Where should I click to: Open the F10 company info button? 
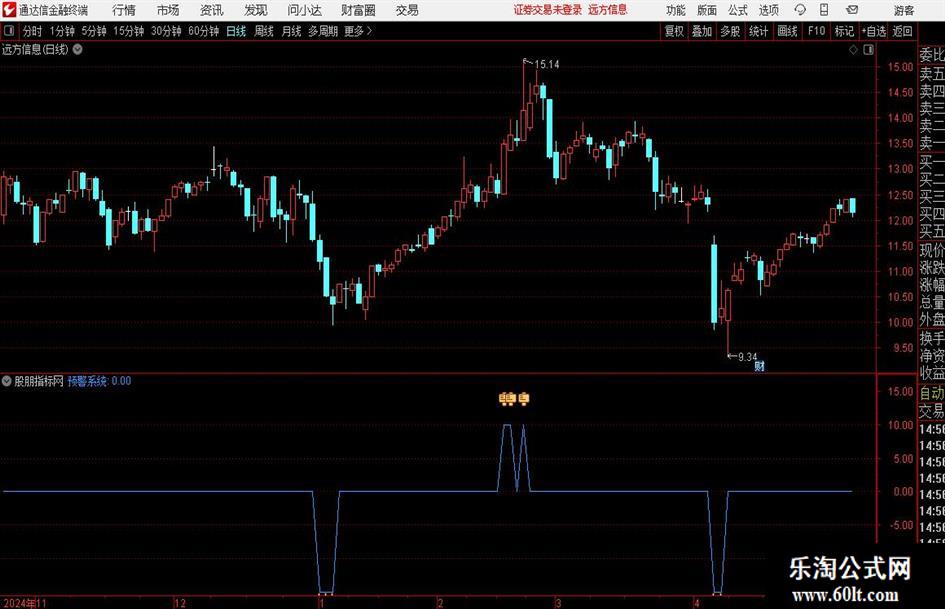click(817, 31)
